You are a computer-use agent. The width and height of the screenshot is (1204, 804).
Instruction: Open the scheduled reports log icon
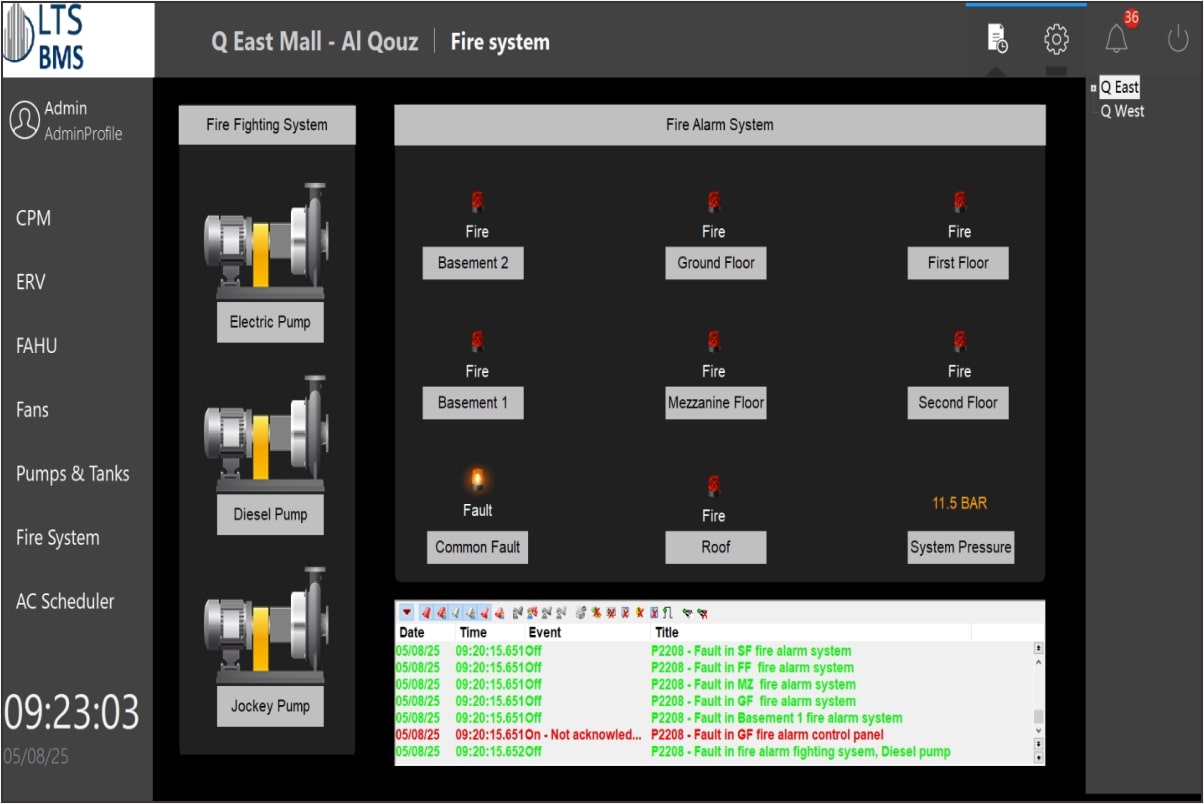point(997,39)
